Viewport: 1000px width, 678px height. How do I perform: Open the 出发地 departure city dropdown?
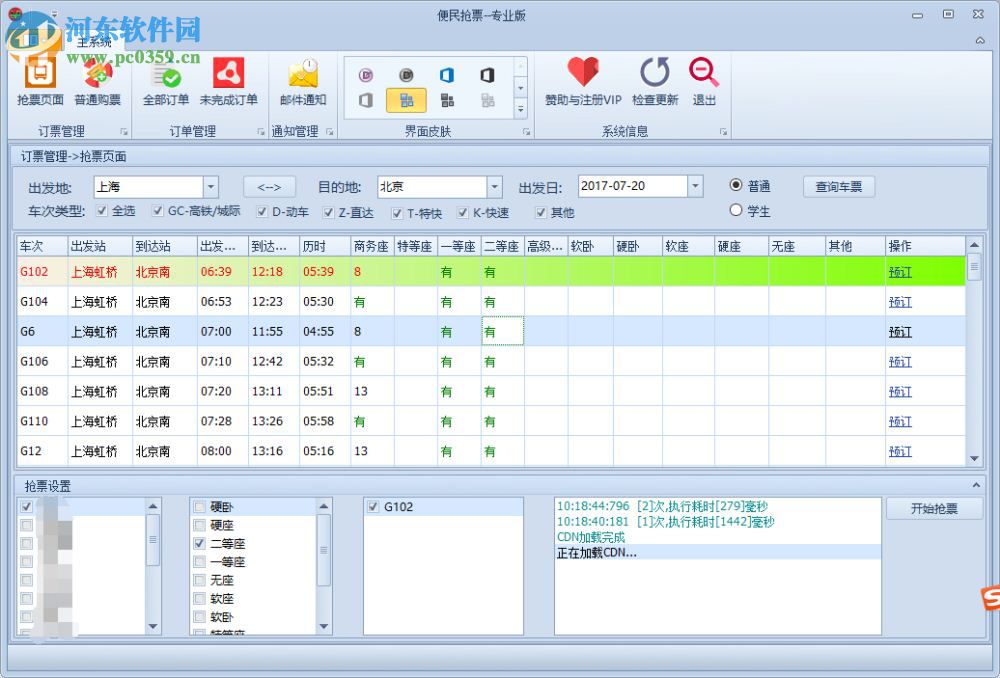pyautogui.click(x=210, y=186)
